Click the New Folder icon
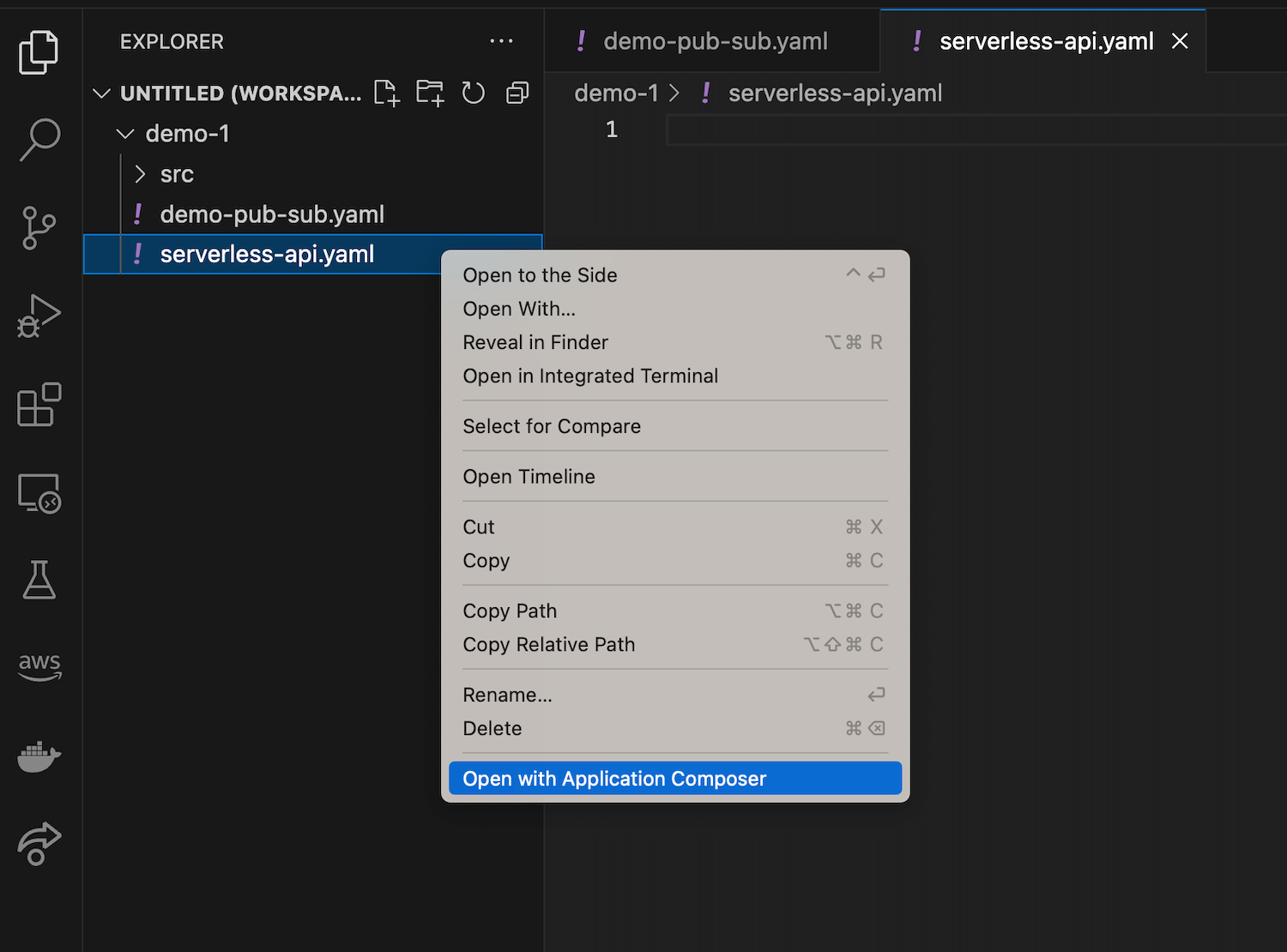Viewport: 1287px width, 952px height. point(430,93)
